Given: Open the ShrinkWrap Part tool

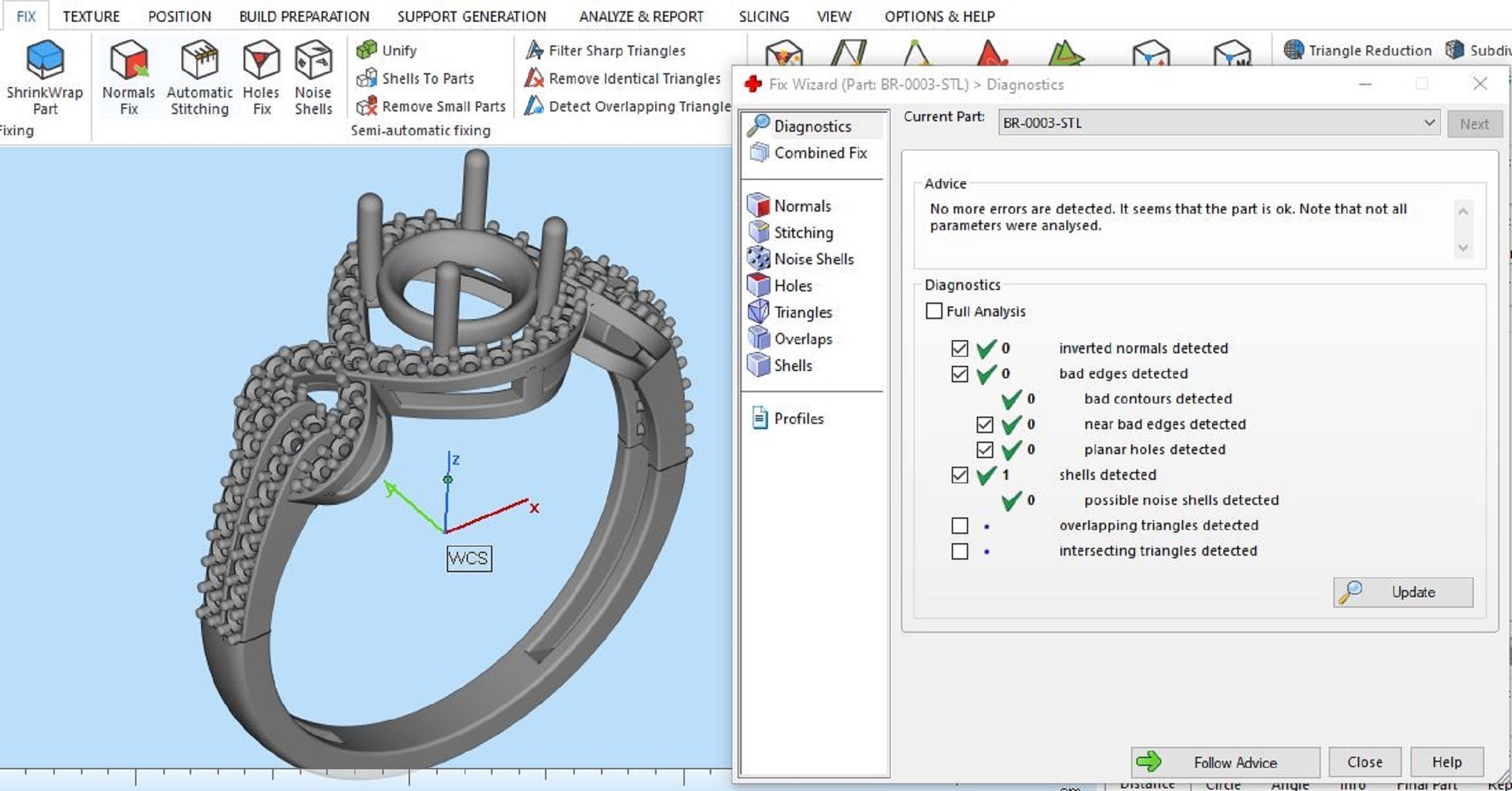Looking at the screenshot, I should click(45, 78).
